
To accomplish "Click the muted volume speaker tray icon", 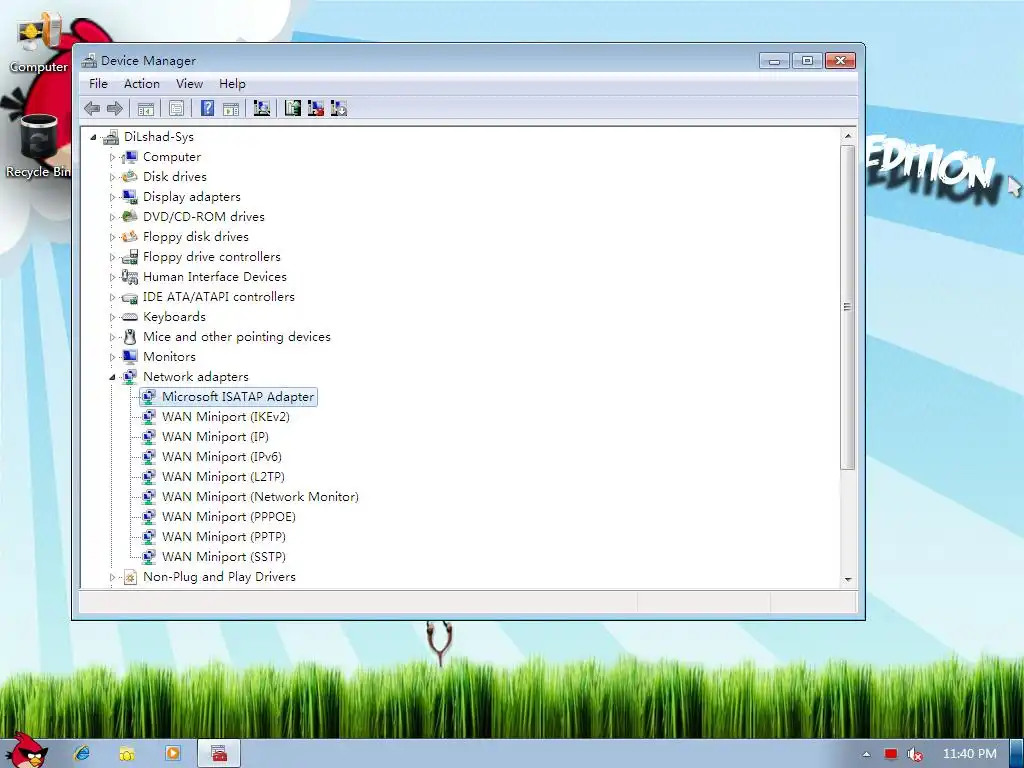I will 915,754.
